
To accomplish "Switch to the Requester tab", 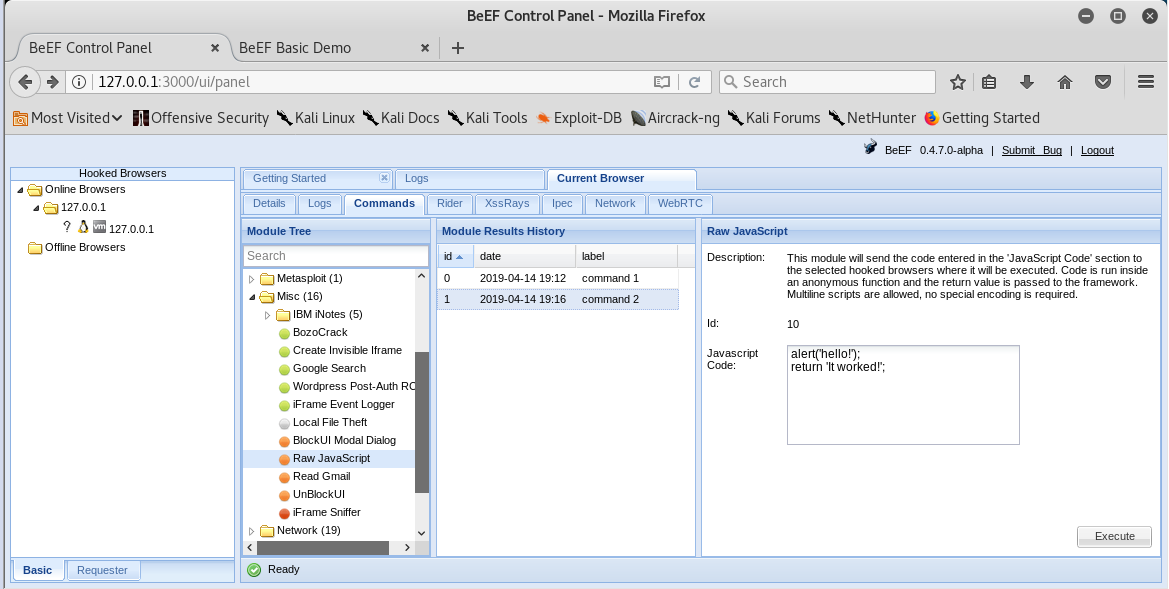I will pos(103,570).
